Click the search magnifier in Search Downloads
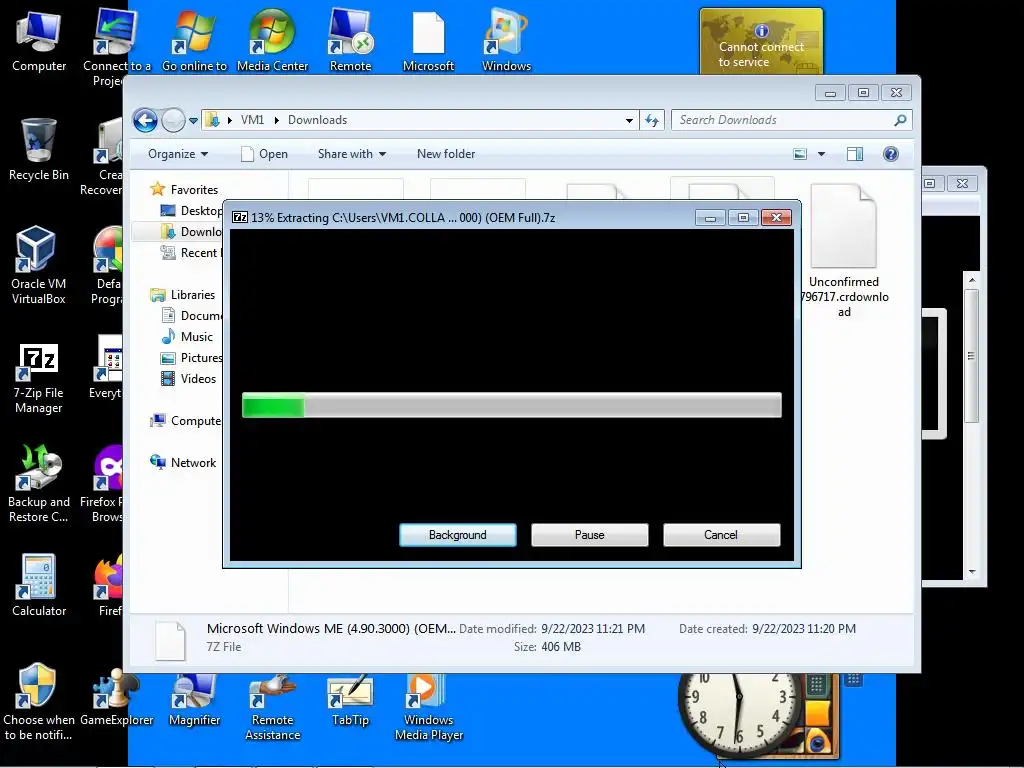Image resolution: width=1024 pixels, height=768 pixels. click(900, 120)
